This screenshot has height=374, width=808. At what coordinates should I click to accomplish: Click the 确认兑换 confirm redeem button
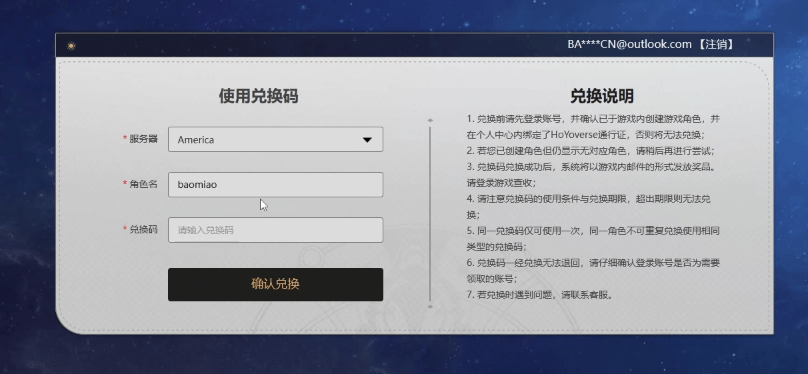(x=275, y=284)
